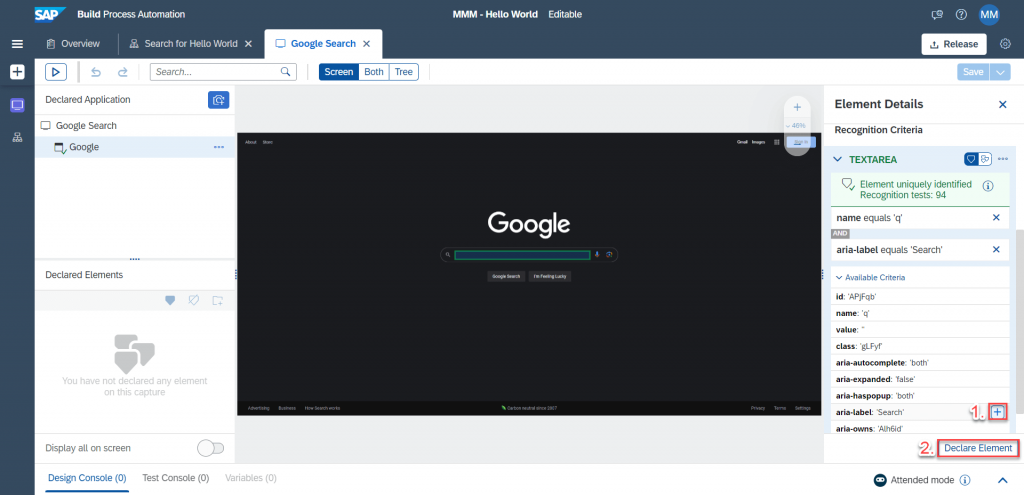
Task: Select aria-autocomplete: 'both' criterion row
Action: coord(920,362)
